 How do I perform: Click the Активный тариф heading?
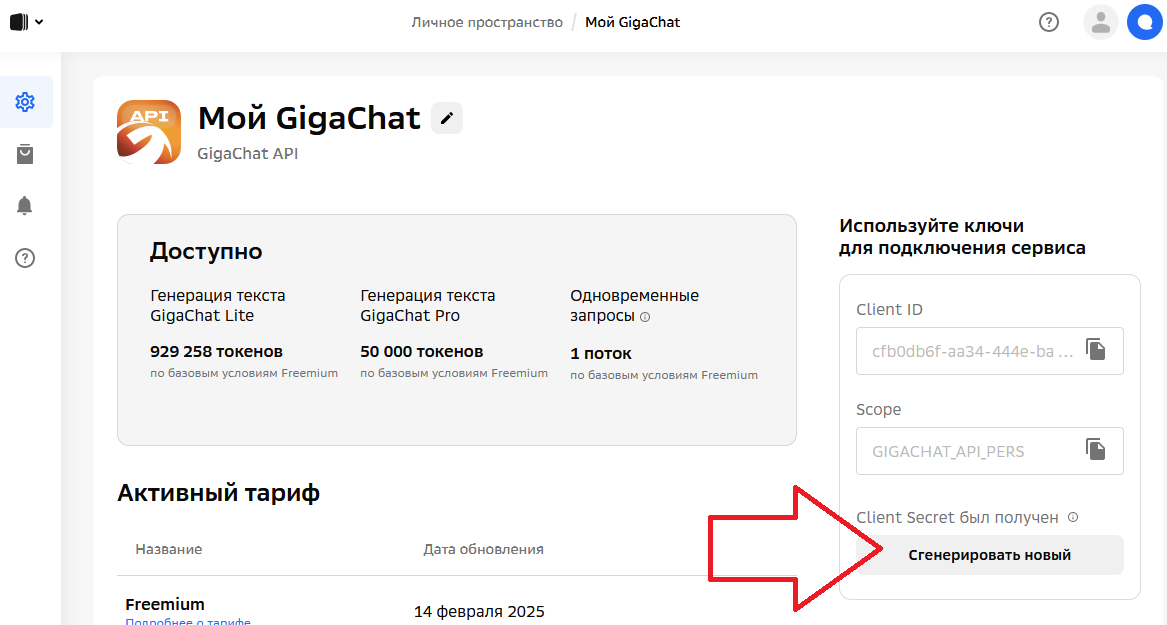219,493
